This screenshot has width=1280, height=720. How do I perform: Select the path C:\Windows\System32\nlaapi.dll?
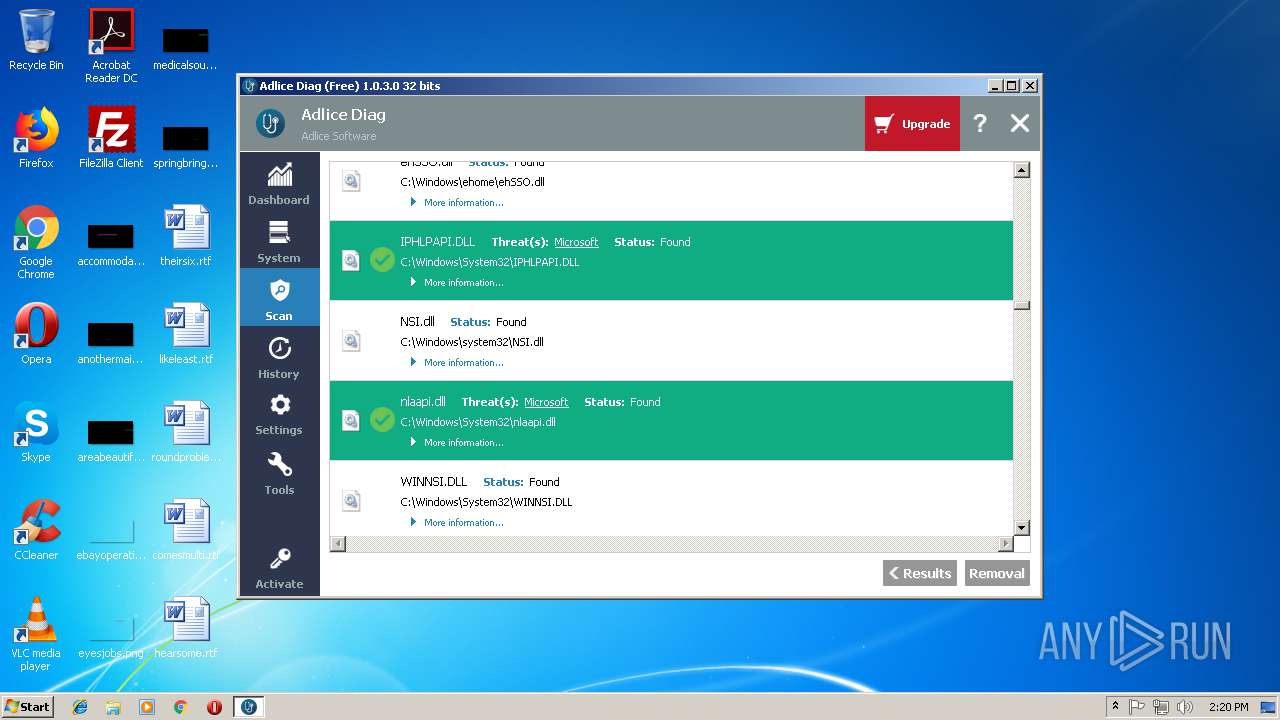(x=478, y=422)
